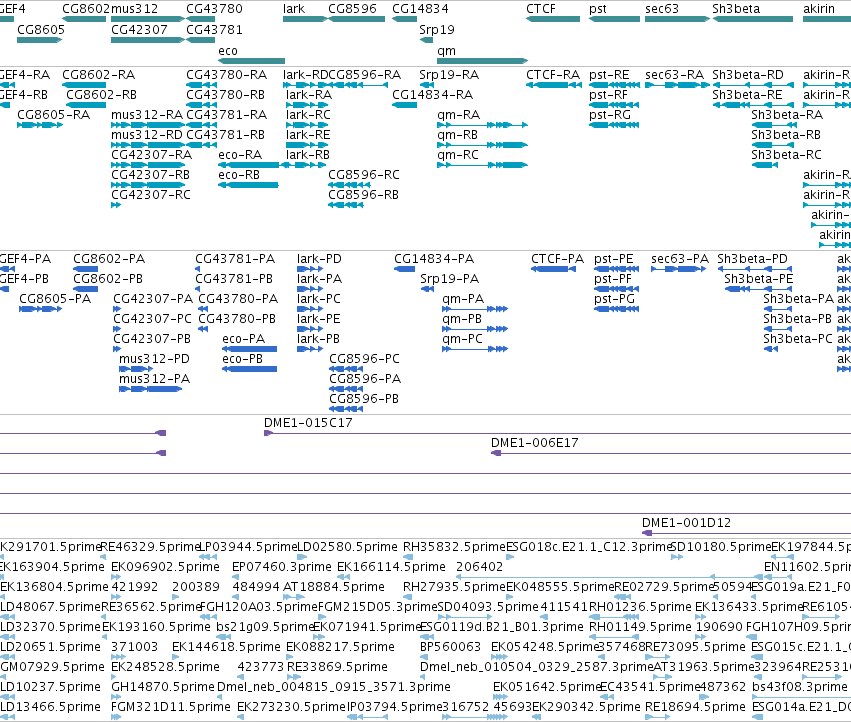This screenshot has height=722, width=851.
Task: Click the lark-RD label
Action: [x=306, y=74]
